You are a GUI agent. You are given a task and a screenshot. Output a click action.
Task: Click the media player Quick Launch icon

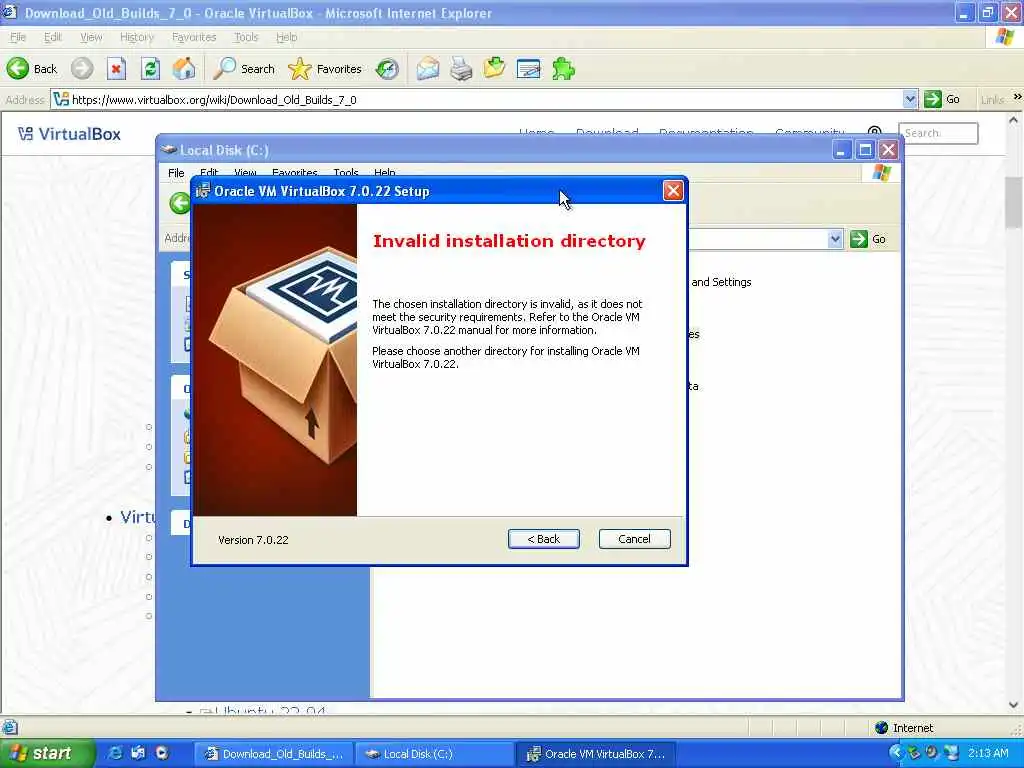click(x=161, y=753)
